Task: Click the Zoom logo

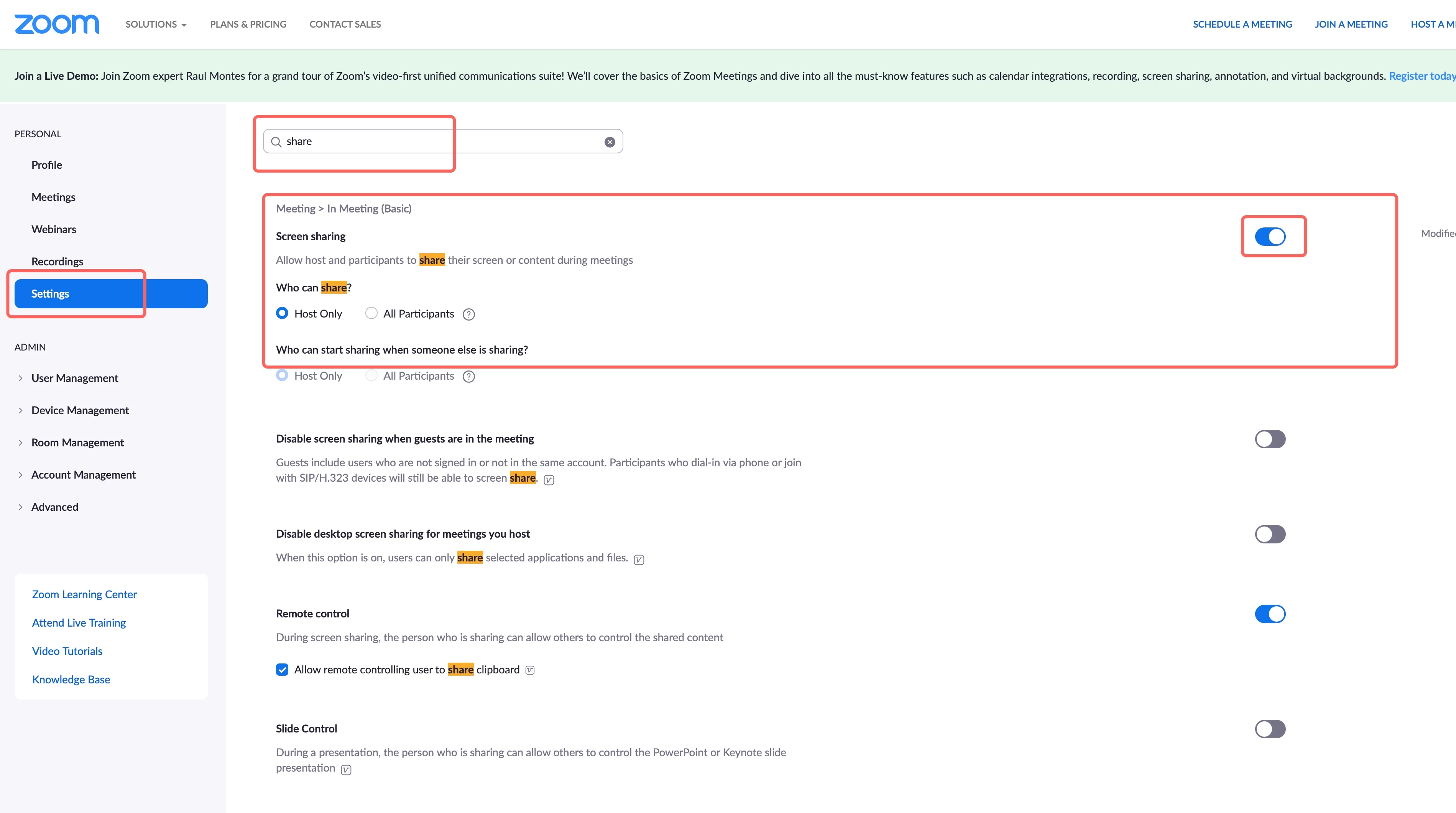Action: 56,24
